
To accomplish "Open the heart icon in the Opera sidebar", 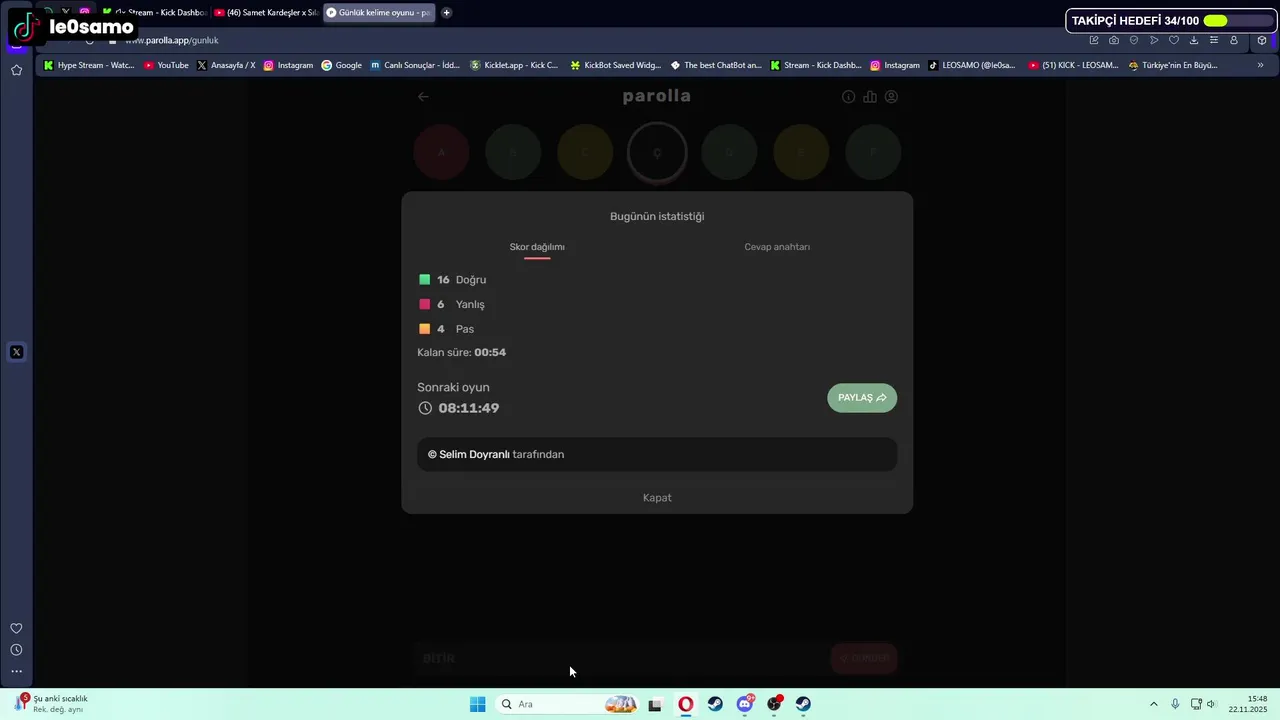I will coord(16,628).
